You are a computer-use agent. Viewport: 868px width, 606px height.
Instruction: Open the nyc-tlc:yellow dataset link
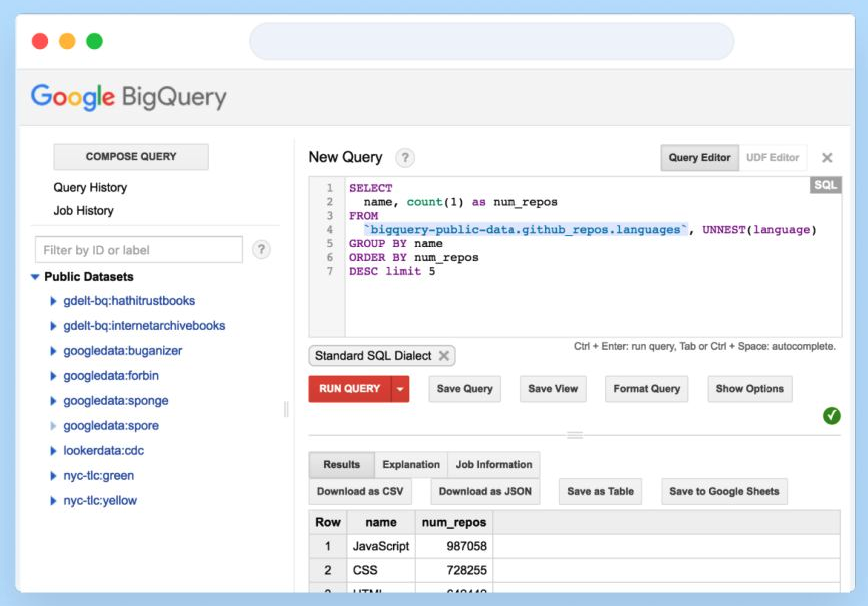[100, 501]
